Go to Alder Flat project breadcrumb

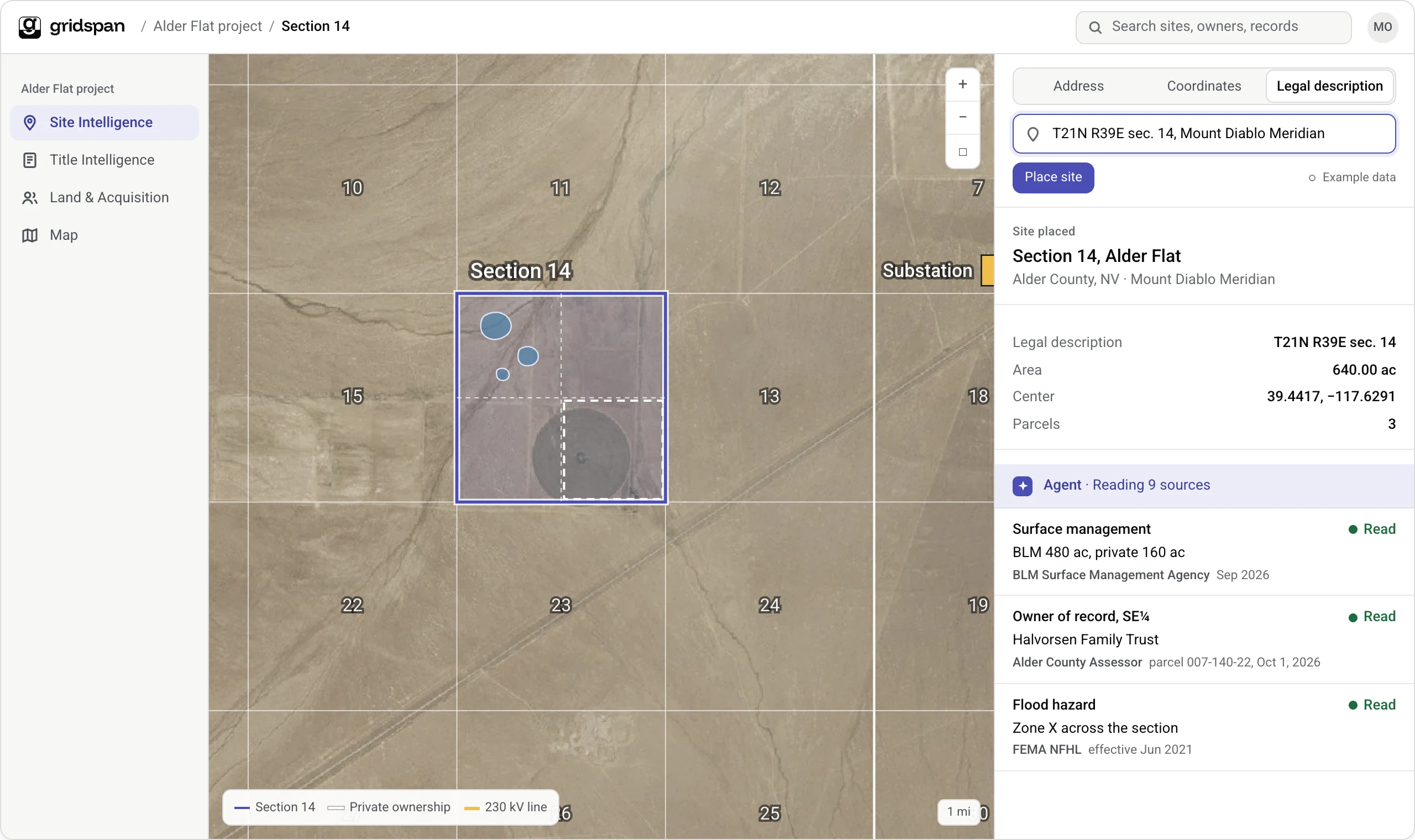pos(207,27)
